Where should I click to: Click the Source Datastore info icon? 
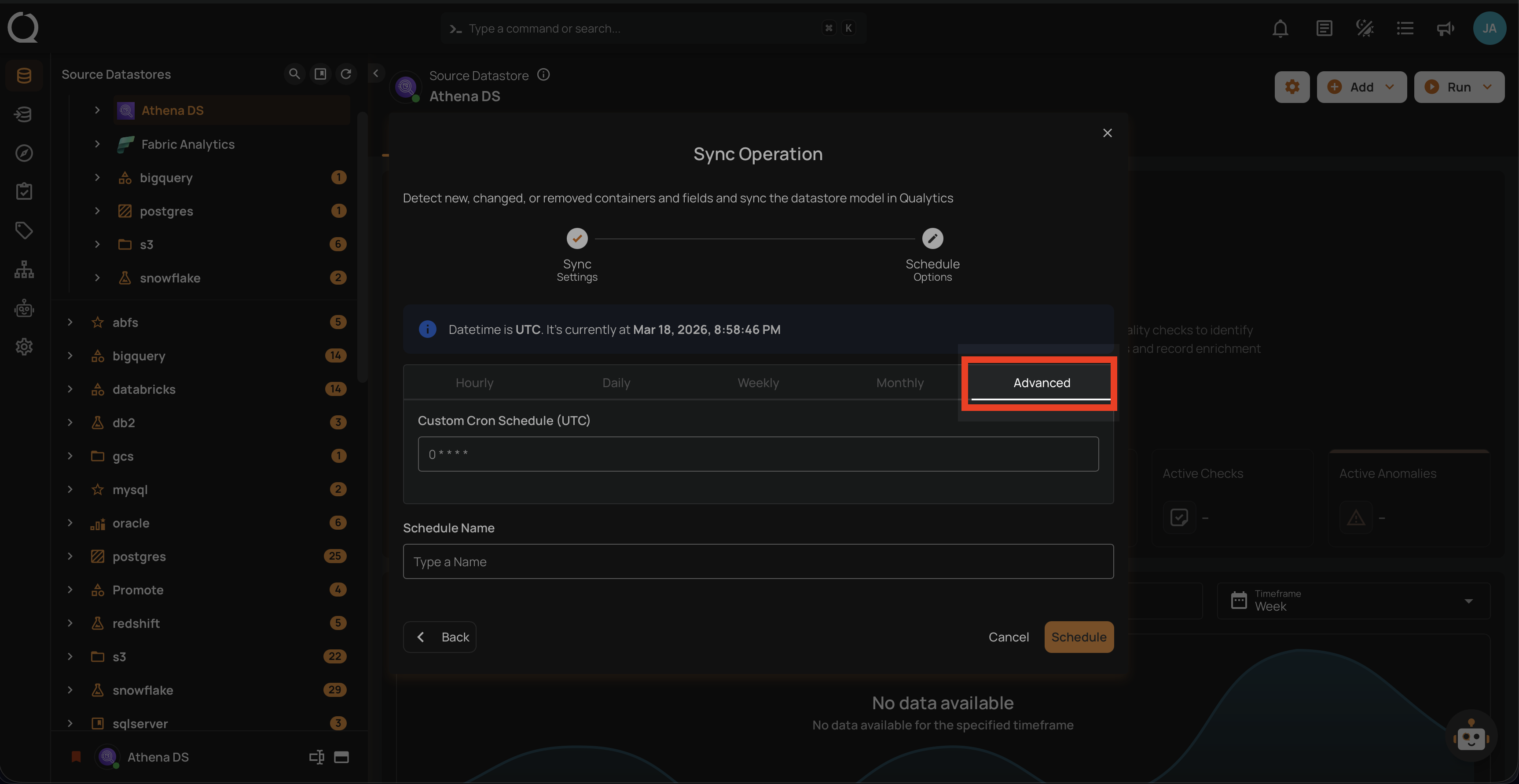pos(544,75)
